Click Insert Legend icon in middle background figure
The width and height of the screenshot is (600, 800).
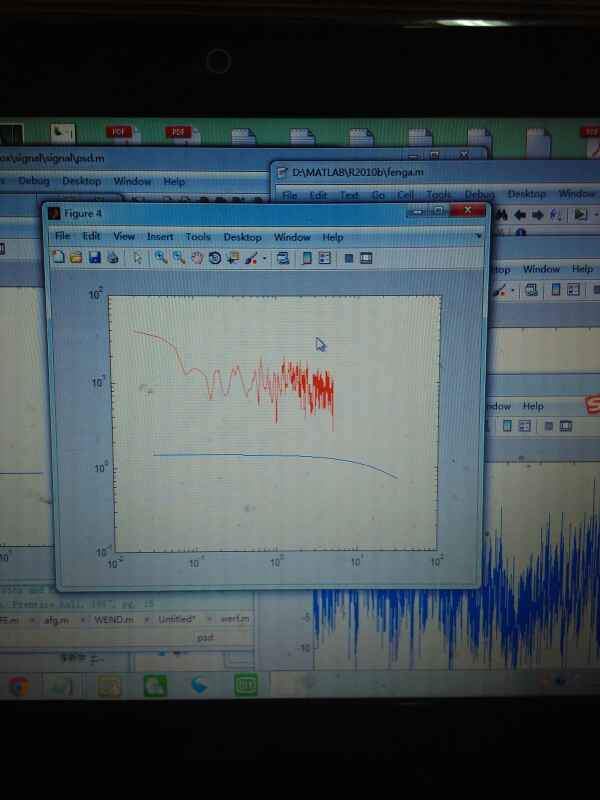[573, 290]
